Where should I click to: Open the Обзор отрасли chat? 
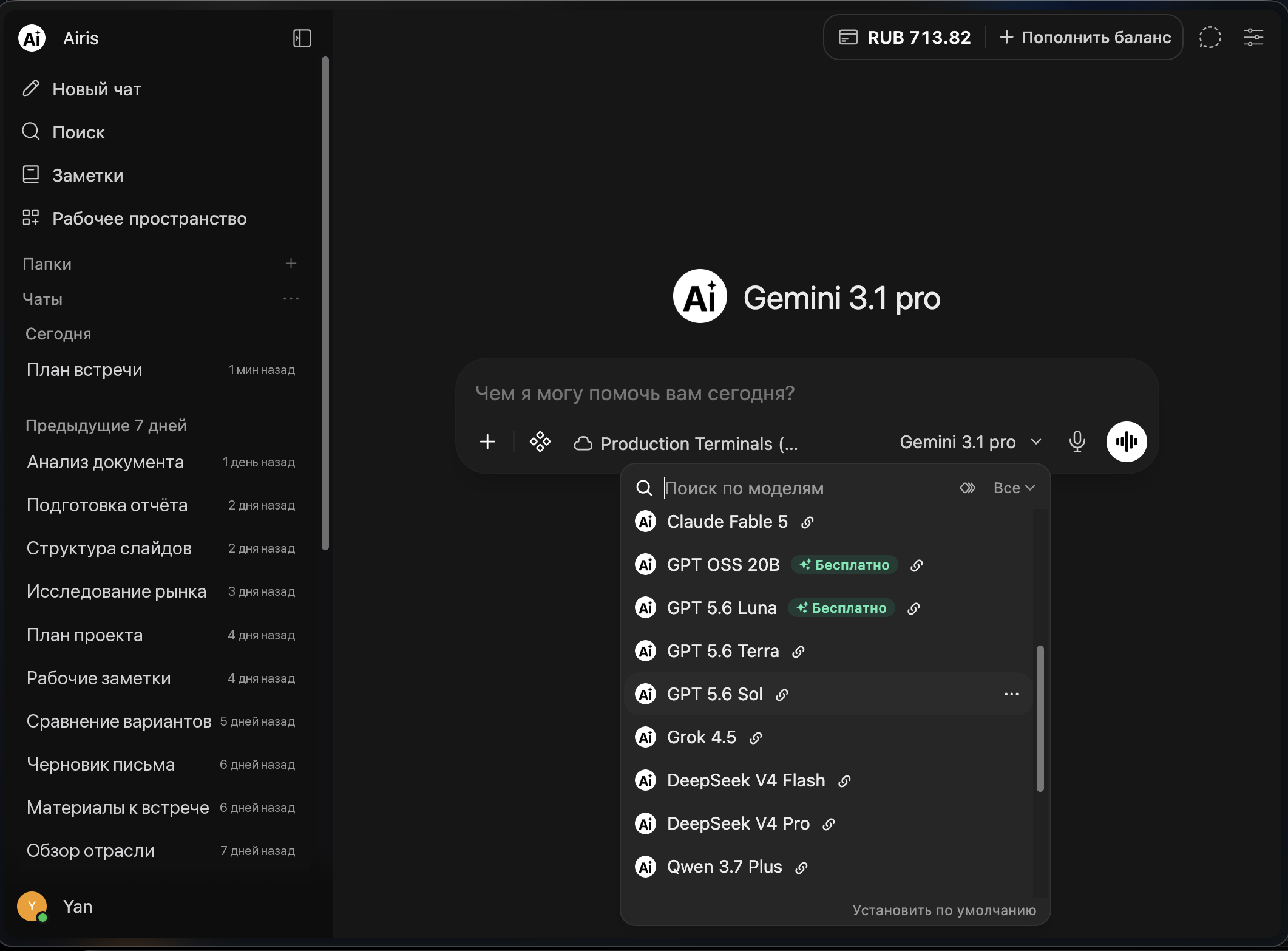click(161, 851)
